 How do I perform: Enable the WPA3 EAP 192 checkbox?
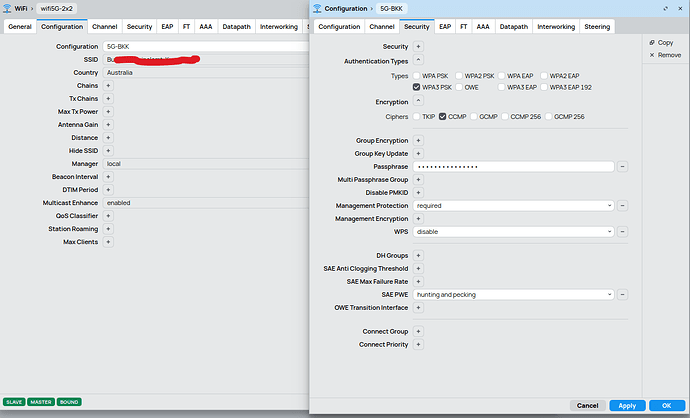544,87
